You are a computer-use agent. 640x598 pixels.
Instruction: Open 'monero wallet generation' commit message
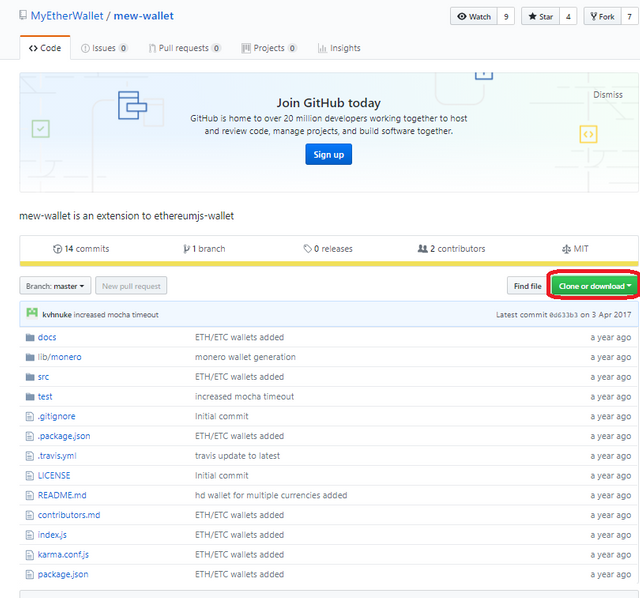[245, 357]
